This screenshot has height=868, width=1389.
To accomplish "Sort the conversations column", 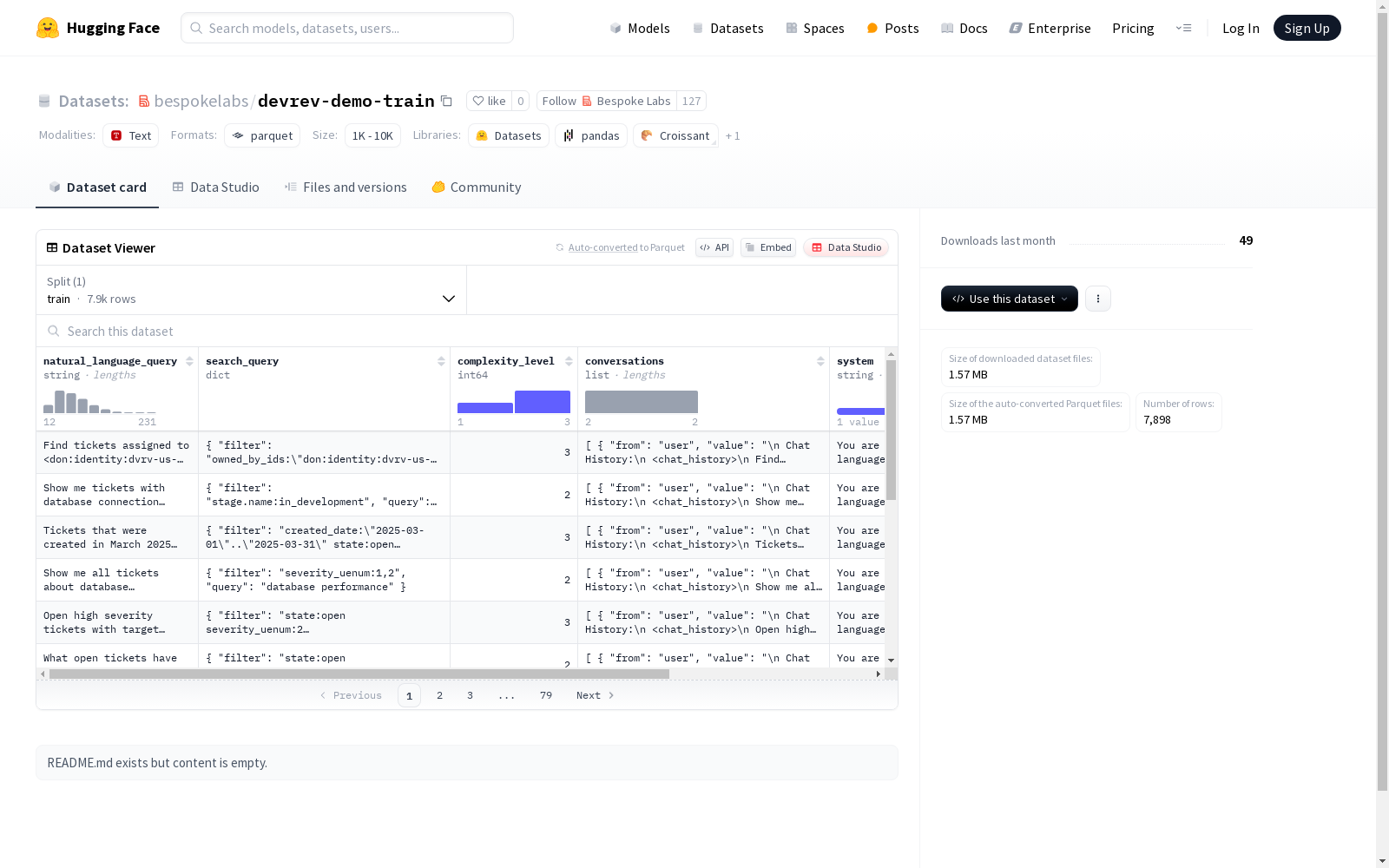I will (820, 361).
